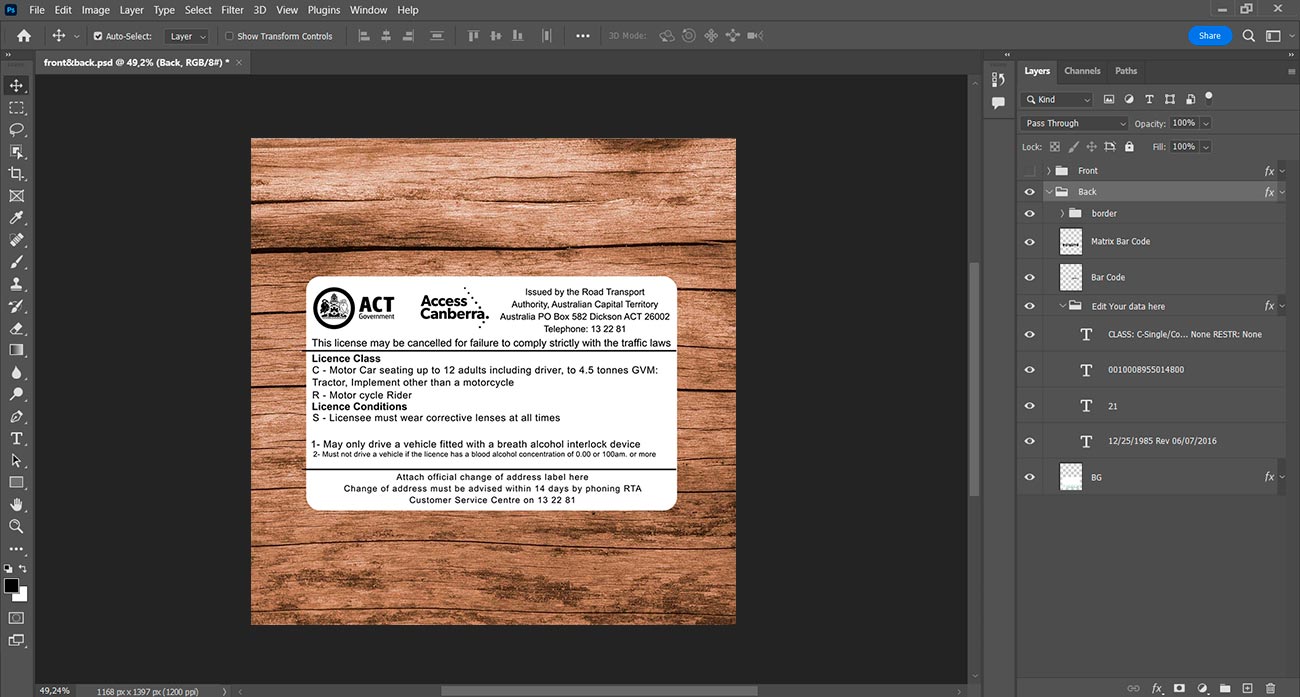Select the Horizontal Type tool

coord(16,438)
